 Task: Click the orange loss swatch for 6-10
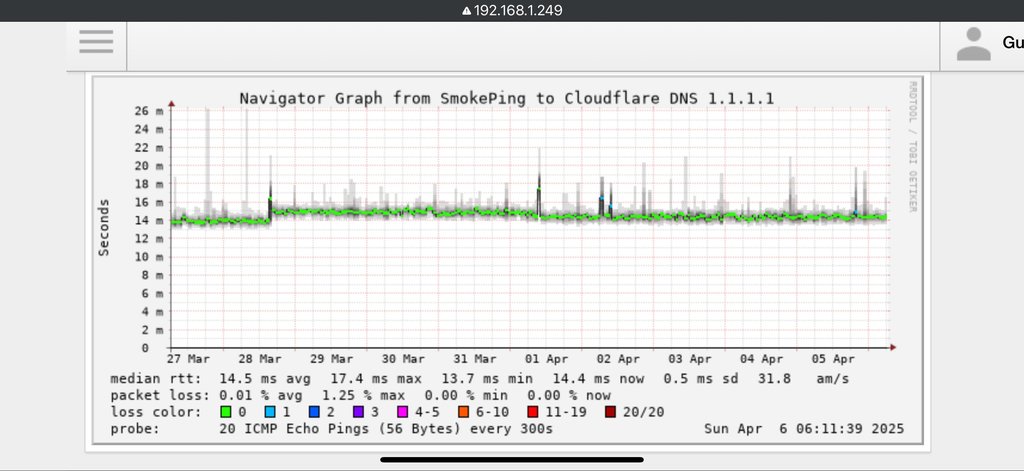point(463,412)
